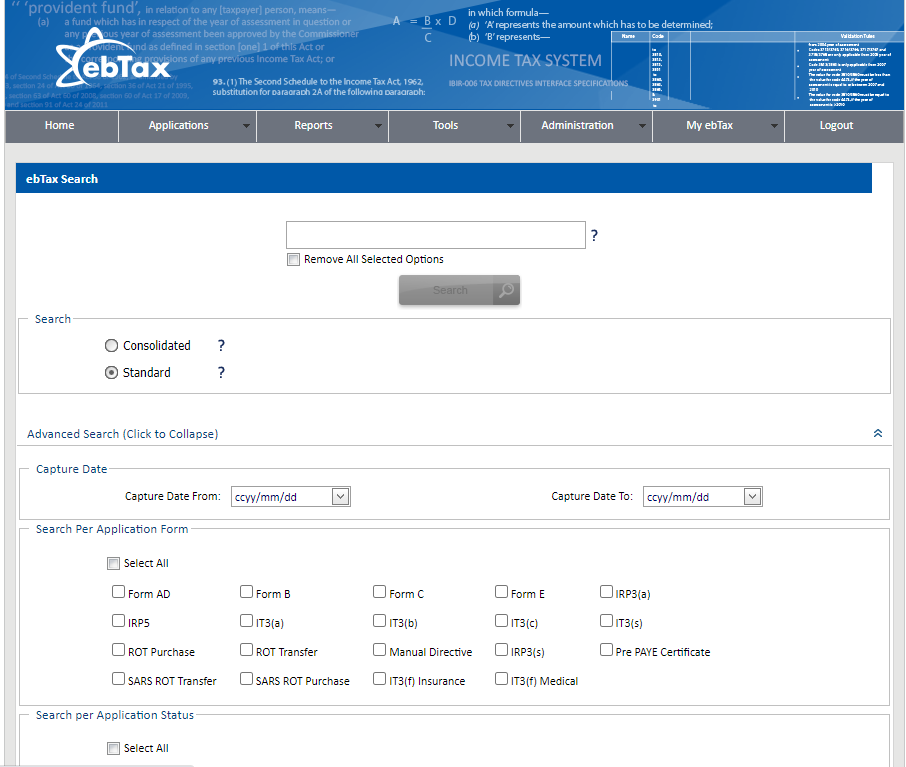Tick Remove All Selected Options checkbox
Image resolution: width=906 pixels, height=767 pixels.
coord(294,260)
